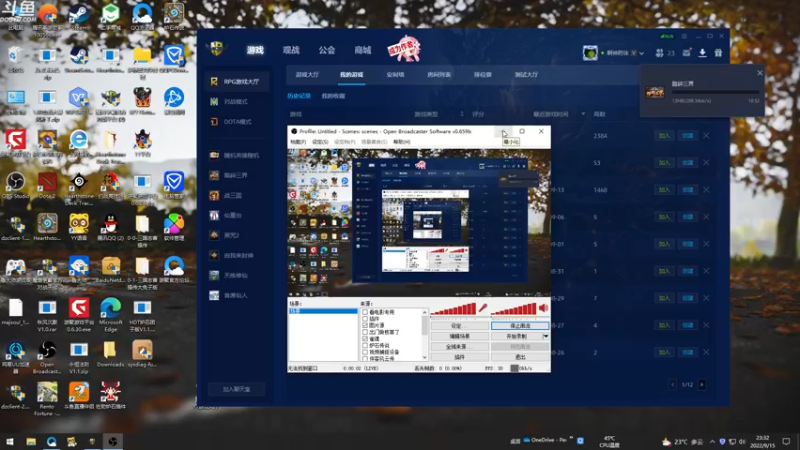Toggle the 插件 source checkbox in OBS
The height and width of the screenshot is (450, 800).
tap(365, 318)
